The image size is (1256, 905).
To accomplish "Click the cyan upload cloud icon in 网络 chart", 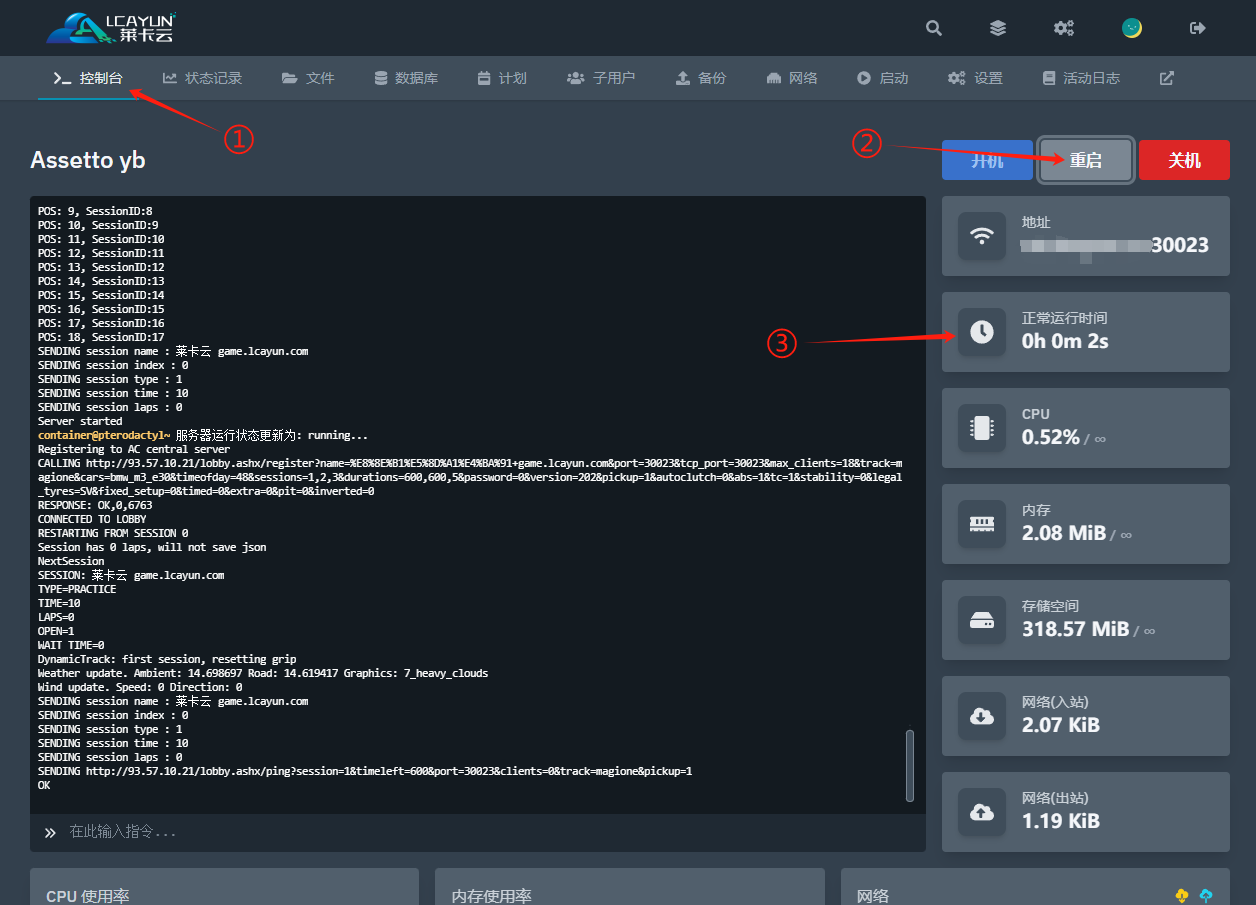I will [1205, 896].
